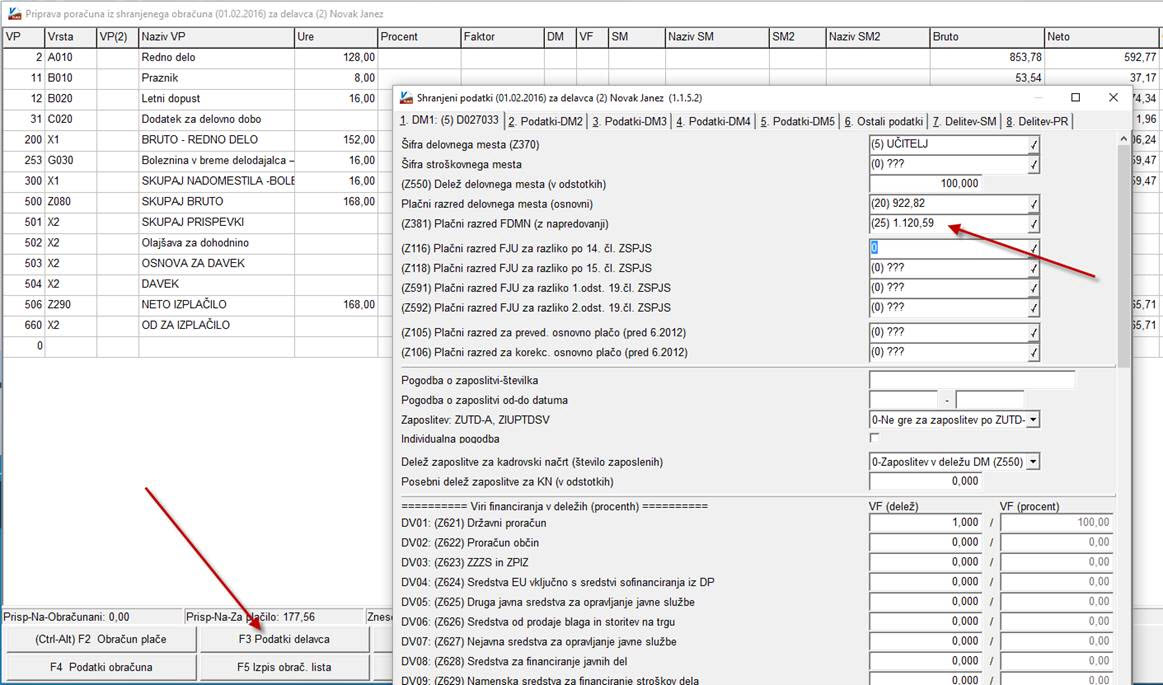1163x685 pixels.
Task: Click the Vrsta column header
Action: point(70,36)
